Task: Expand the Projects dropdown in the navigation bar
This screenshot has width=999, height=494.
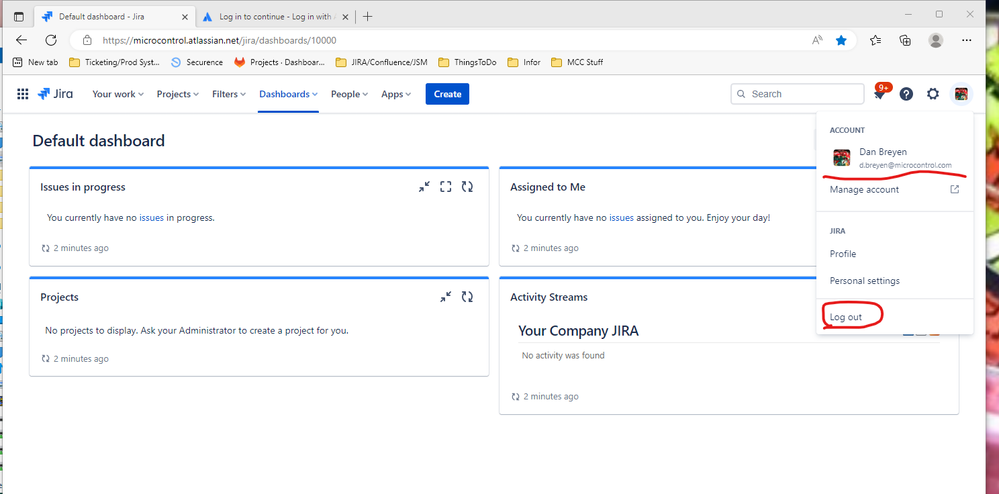Action: pyautogui.click(x=178, y=94)
